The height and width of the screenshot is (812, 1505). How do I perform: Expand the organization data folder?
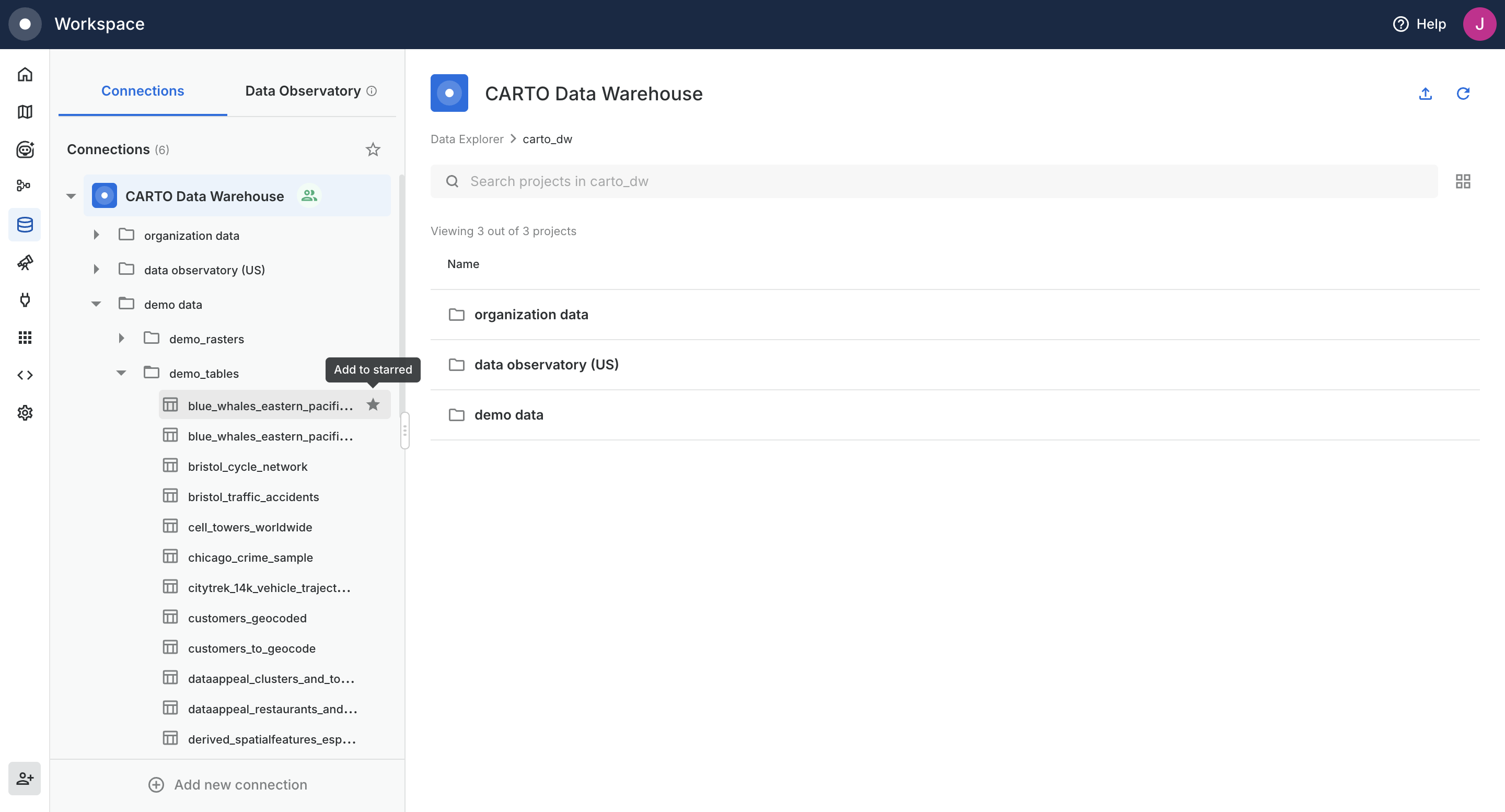96,235
